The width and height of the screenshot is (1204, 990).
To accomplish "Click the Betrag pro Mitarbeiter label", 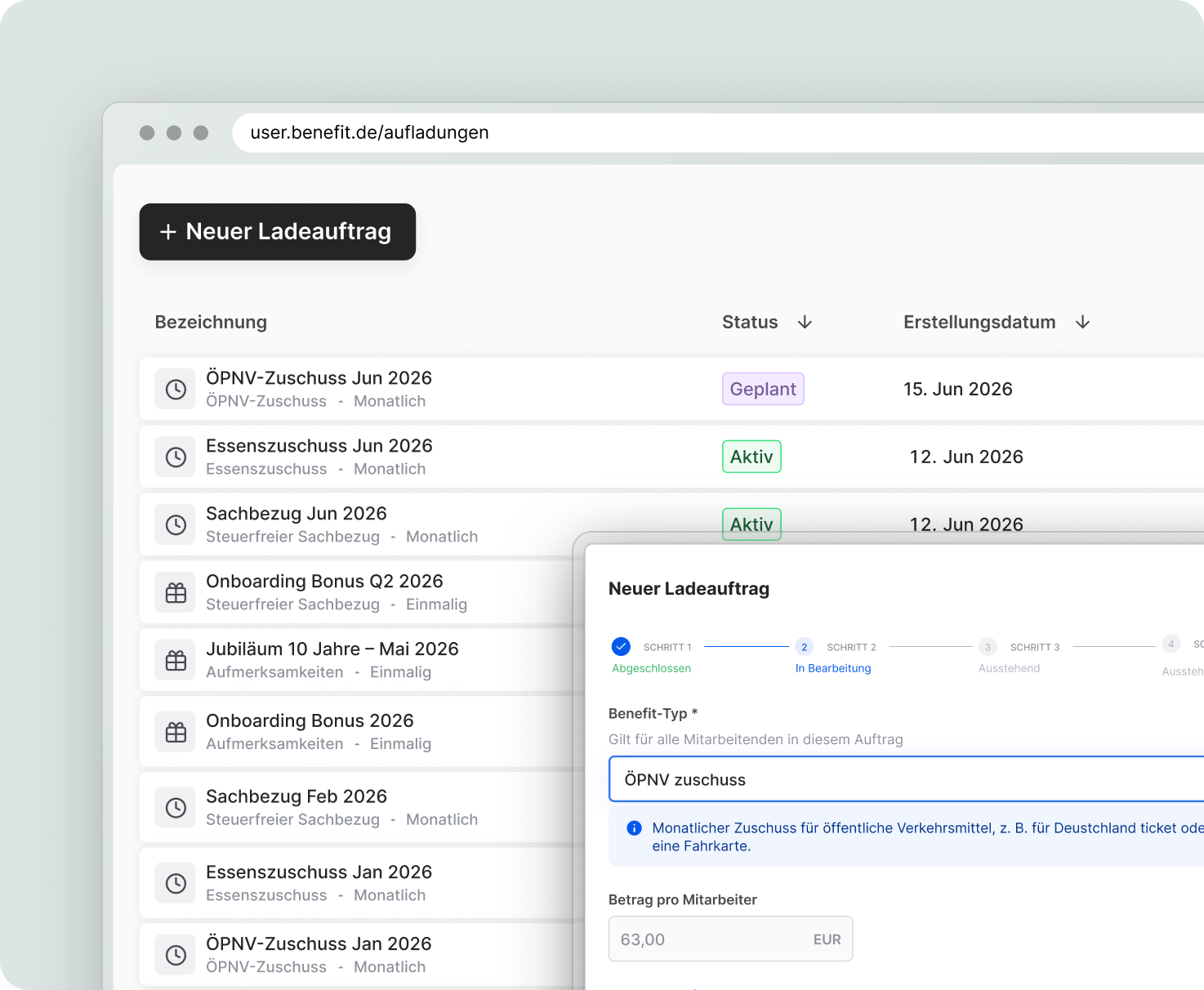I will pos(683,899).
